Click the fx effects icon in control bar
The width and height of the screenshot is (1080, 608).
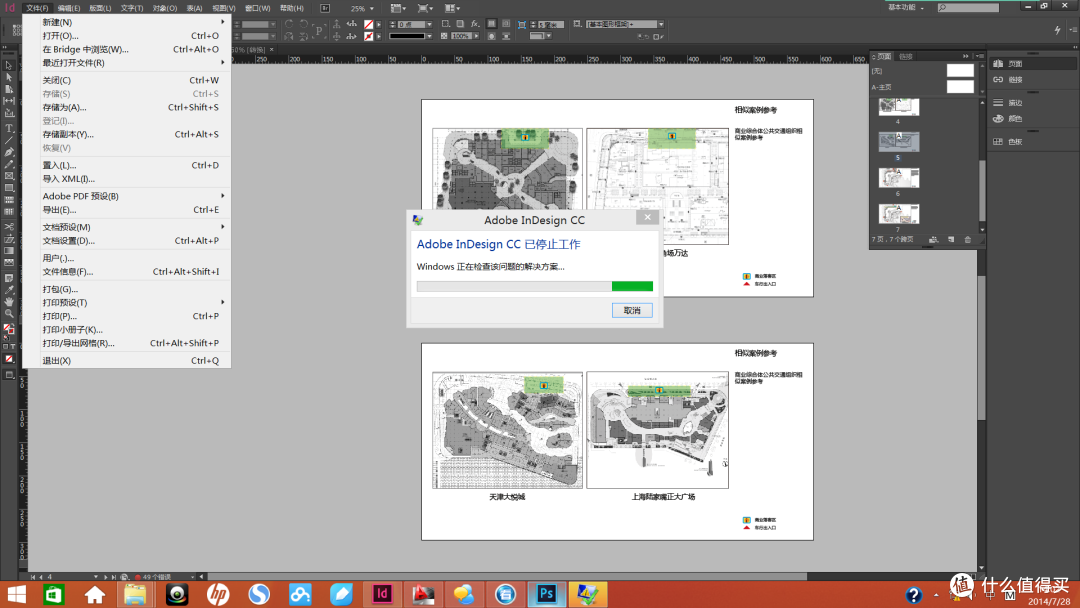[475, 24]
